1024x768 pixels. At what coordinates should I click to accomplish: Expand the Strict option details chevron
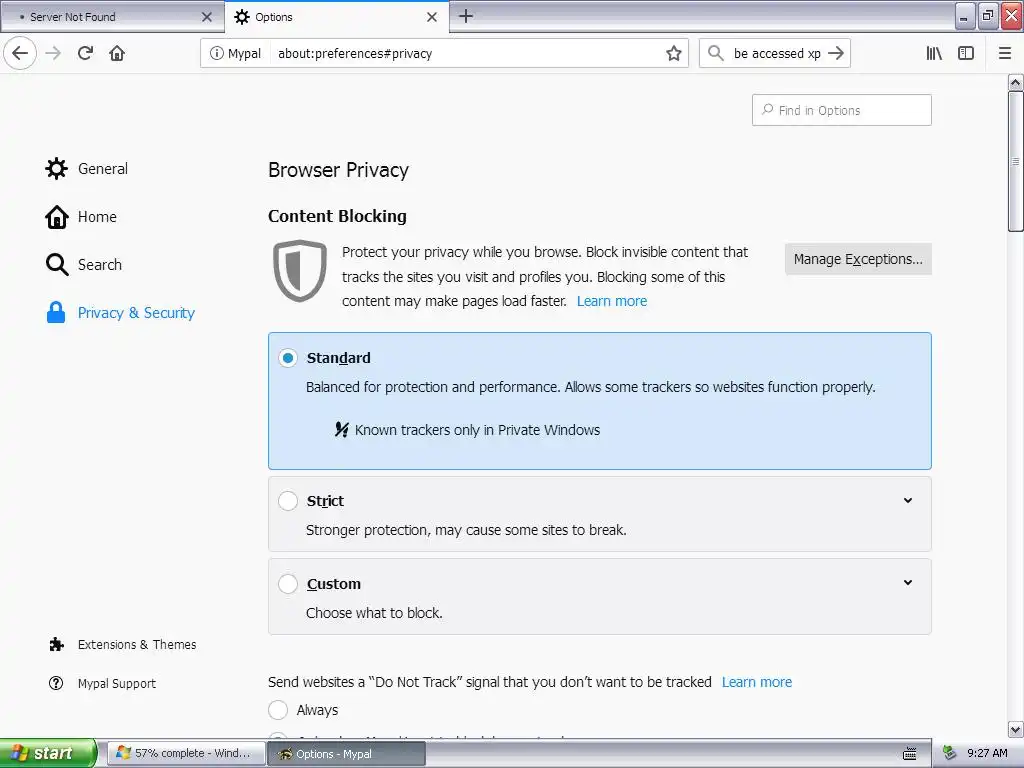coord(908,501)
